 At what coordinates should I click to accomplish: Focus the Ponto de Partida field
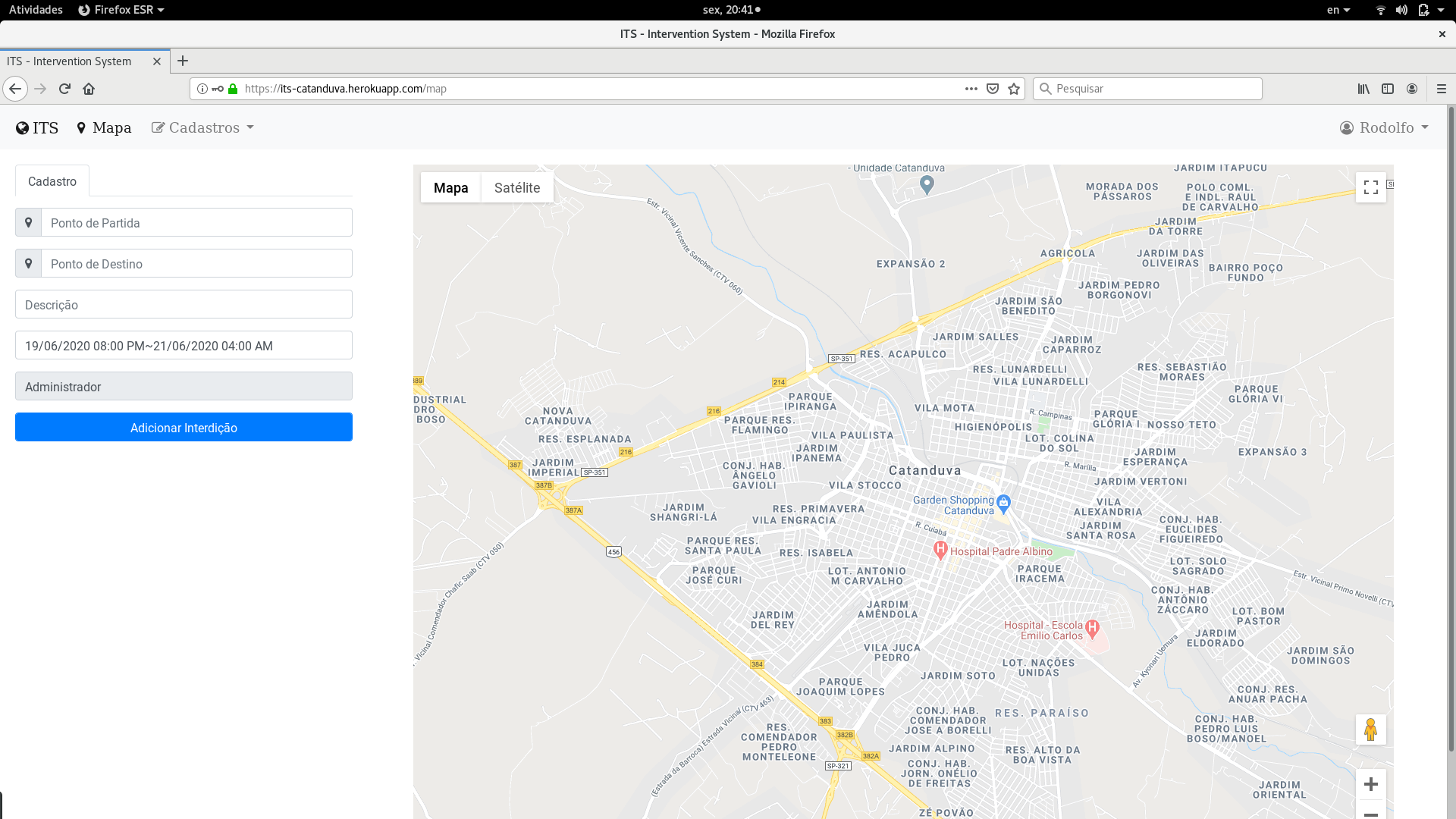tap(196, 223)
